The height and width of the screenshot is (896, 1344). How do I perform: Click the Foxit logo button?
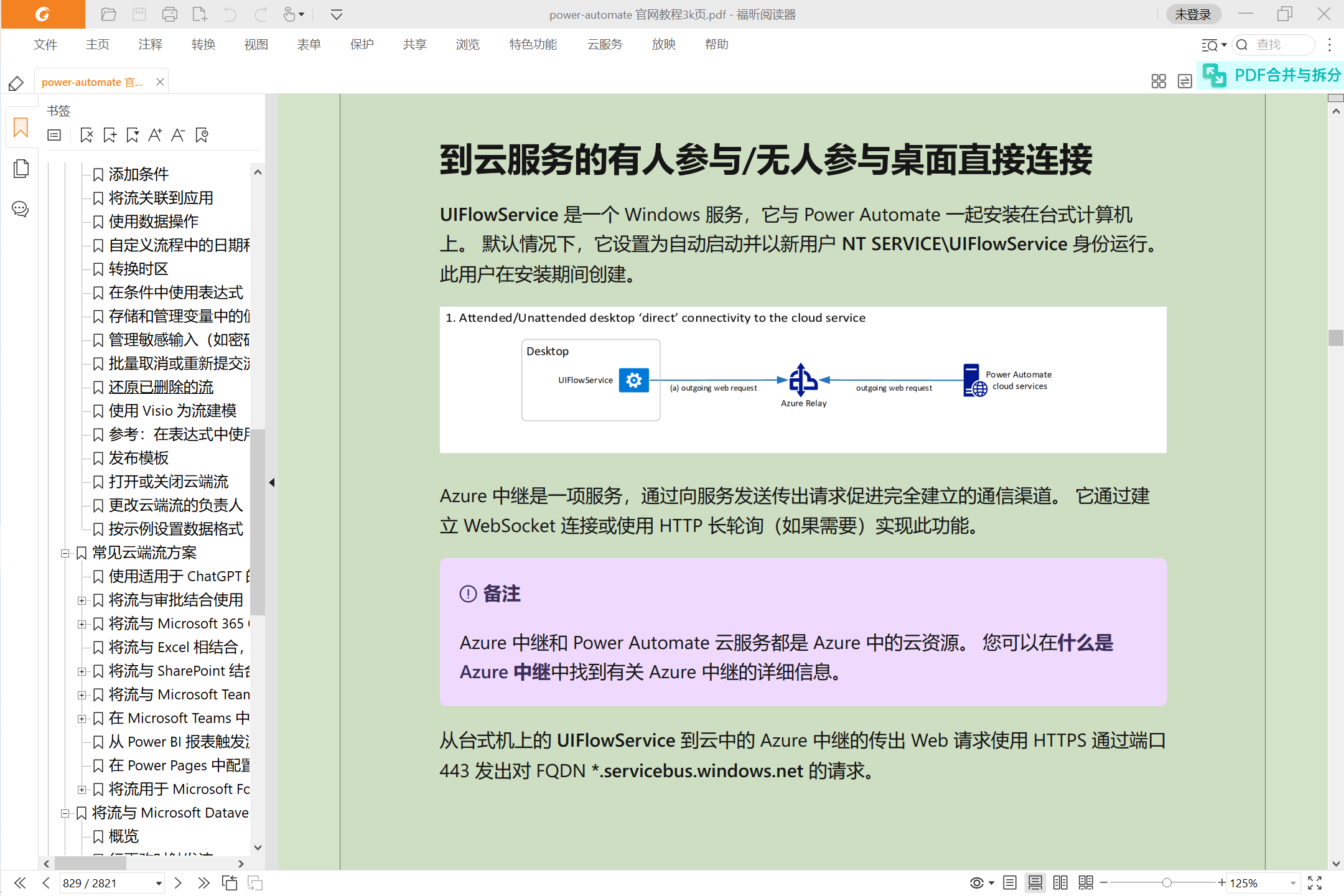43,14
